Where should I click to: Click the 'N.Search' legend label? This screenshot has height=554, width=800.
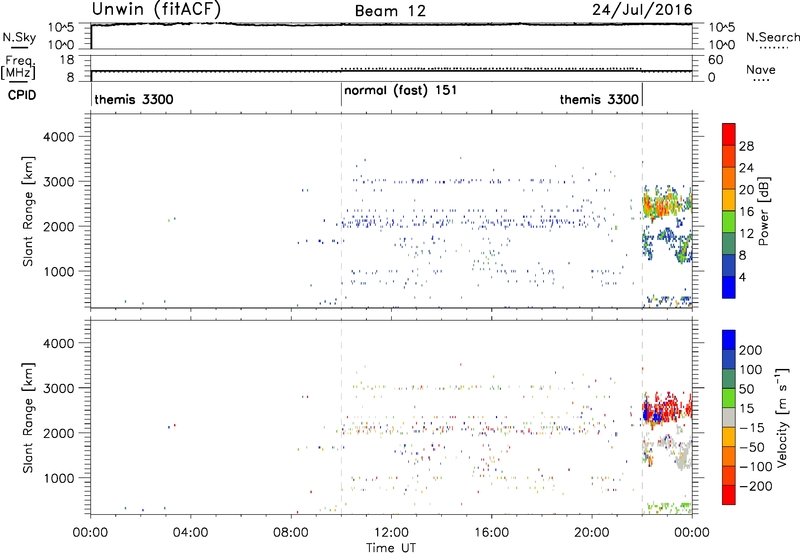tap(772, 37)
